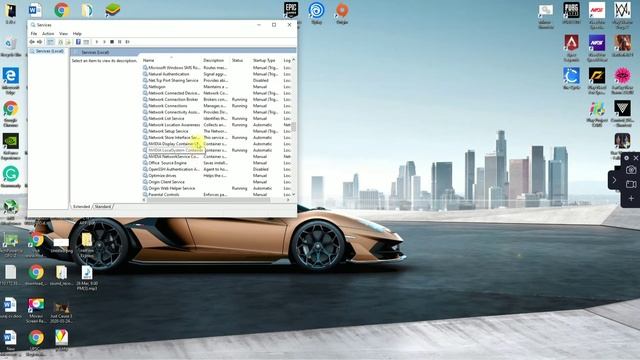Image resolution: width=640 pixels, height=360 pixels.
Task: Open the Word shortcut at top of desktop
Action: (x=36, y=9)
